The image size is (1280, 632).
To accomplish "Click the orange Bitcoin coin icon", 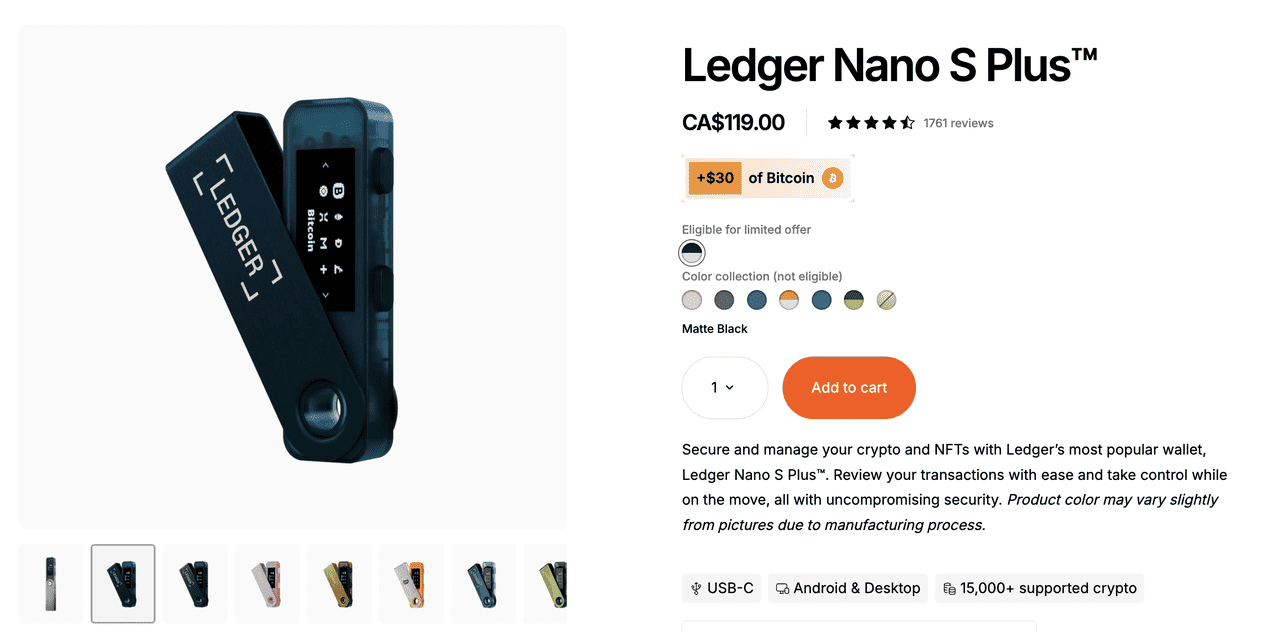I will [x=832, y=178].
